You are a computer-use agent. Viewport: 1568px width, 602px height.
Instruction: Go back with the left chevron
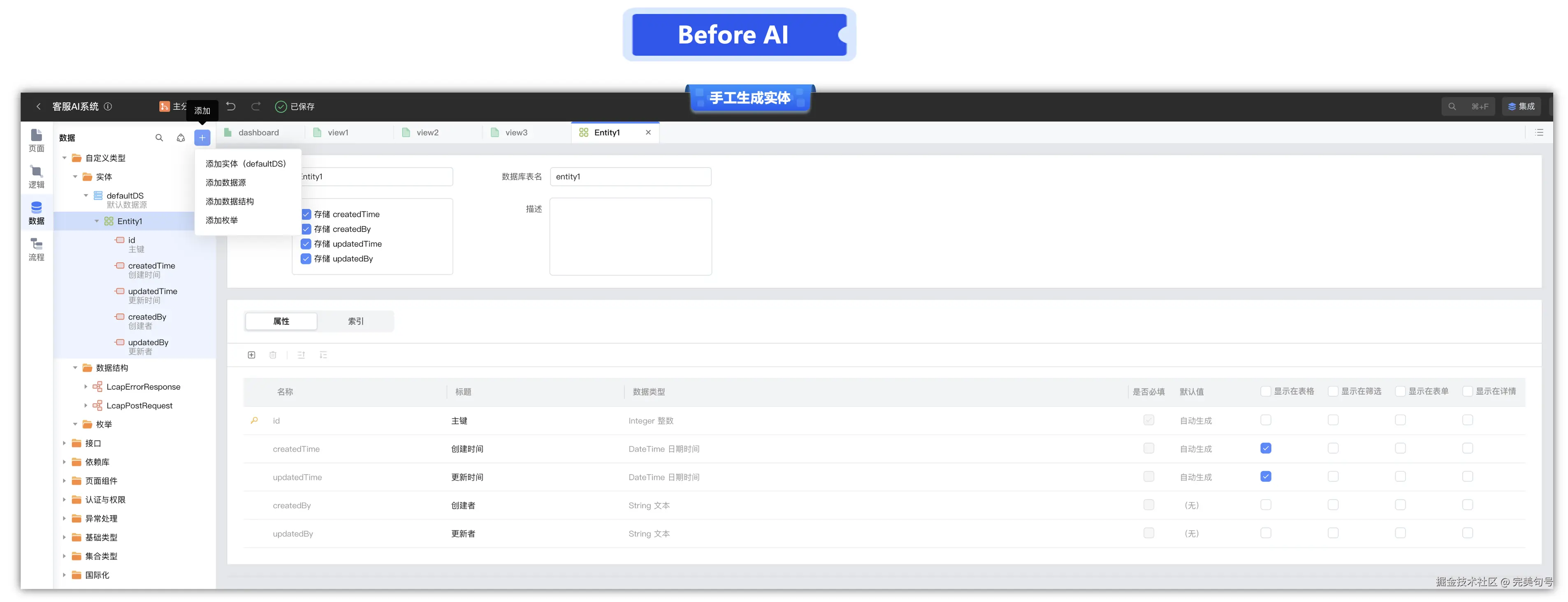[38, 107]
